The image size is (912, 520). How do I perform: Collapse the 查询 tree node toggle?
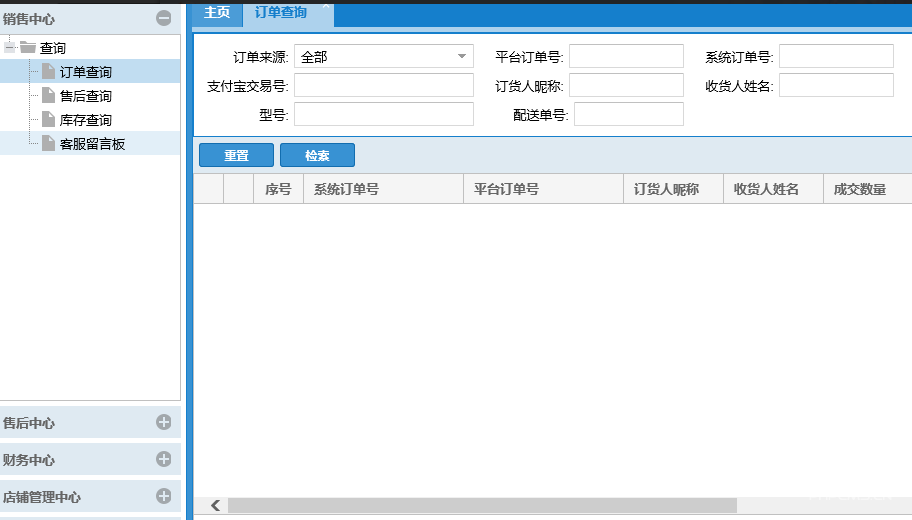tap(10, 47)
